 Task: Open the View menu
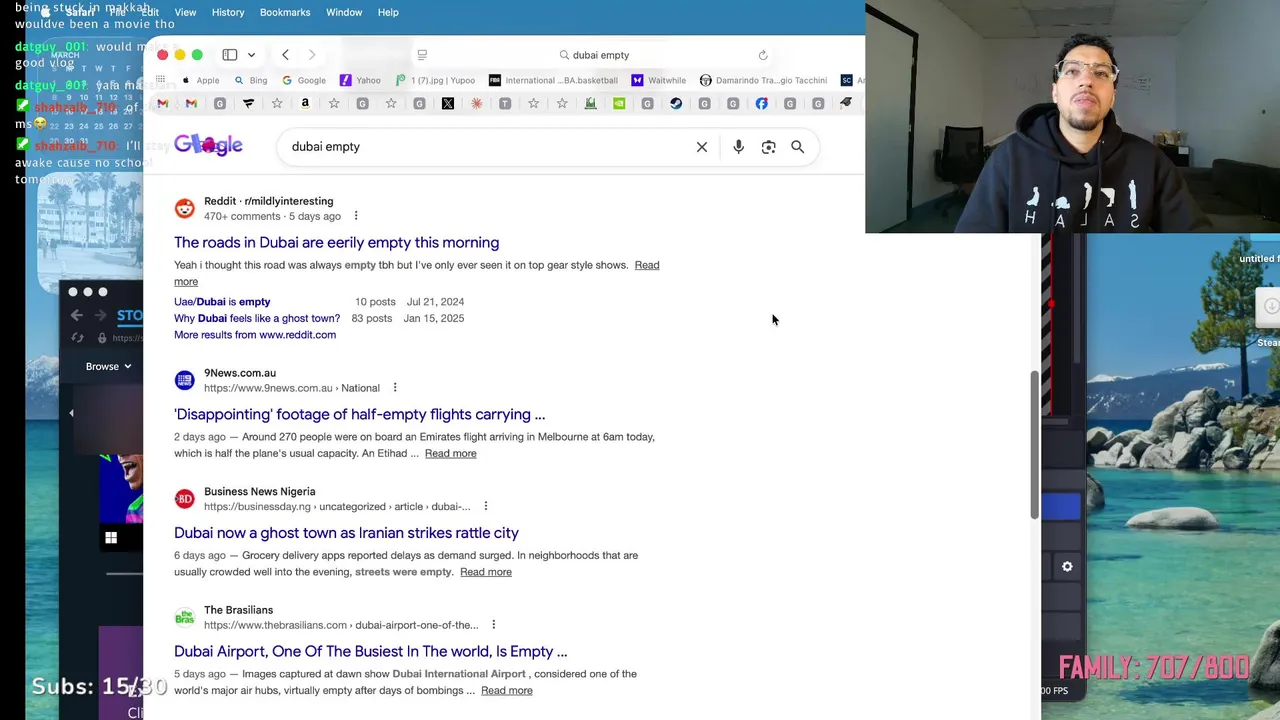[185, 12]
